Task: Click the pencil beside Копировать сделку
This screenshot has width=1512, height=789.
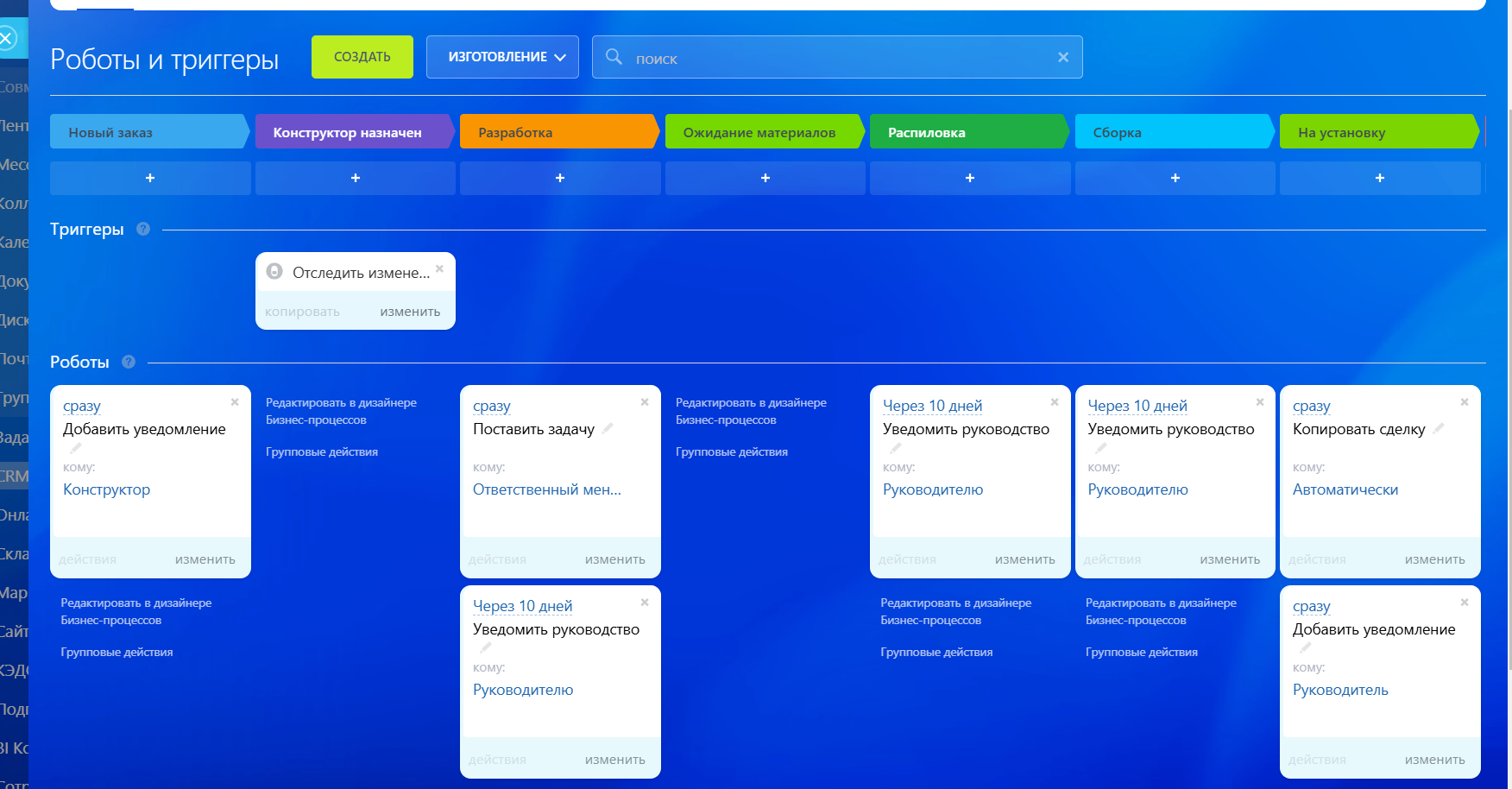Action: click(x=1439, y=427)
